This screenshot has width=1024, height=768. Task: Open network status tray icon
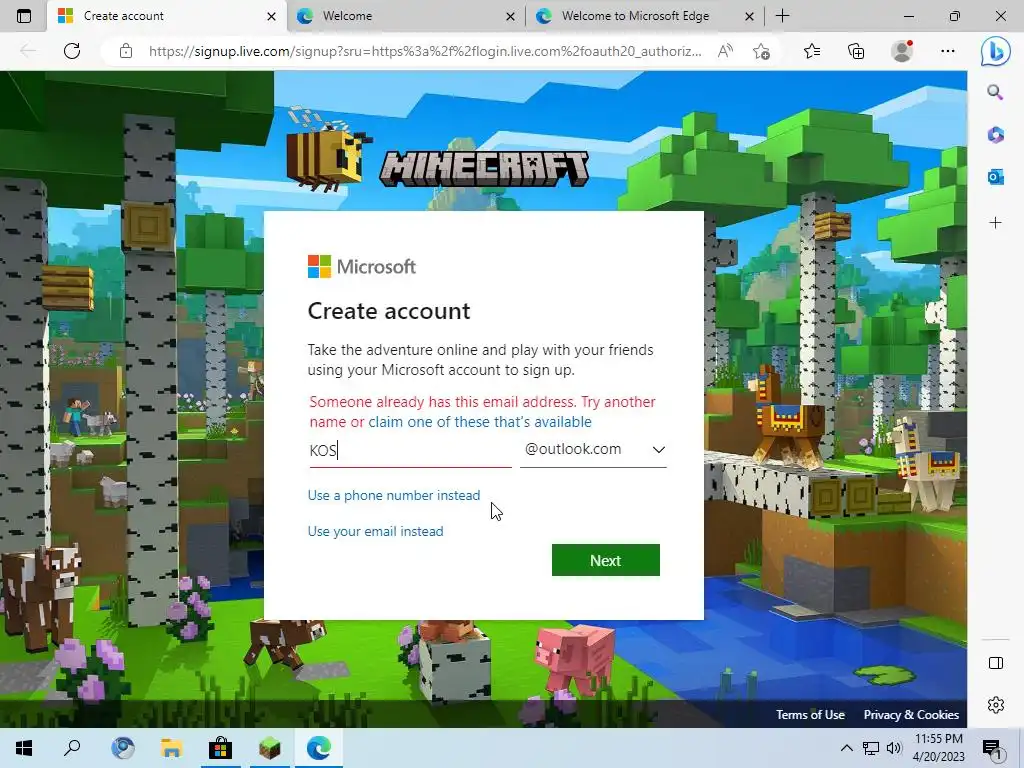[x=870, y=748]
